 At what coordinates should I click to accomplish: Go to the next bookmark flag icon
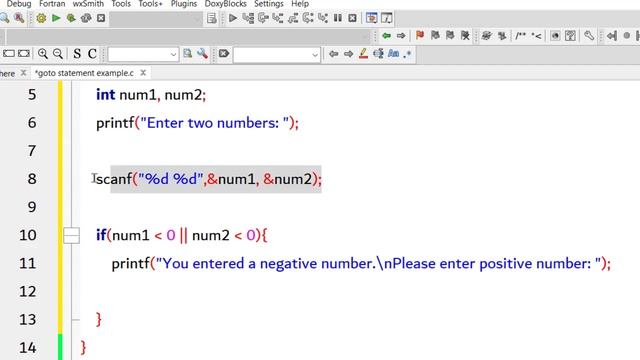450,36
